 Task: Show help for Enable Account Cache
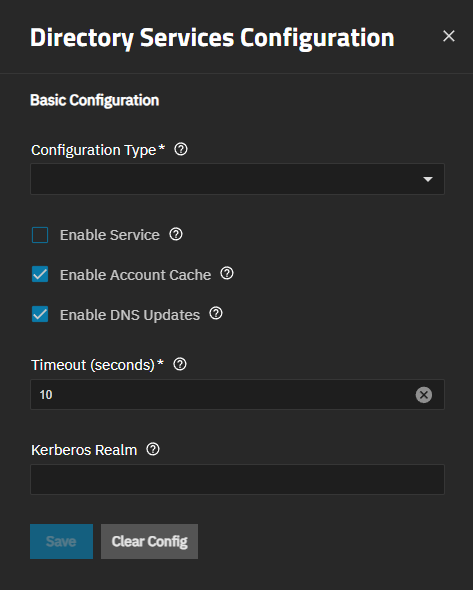227,274
